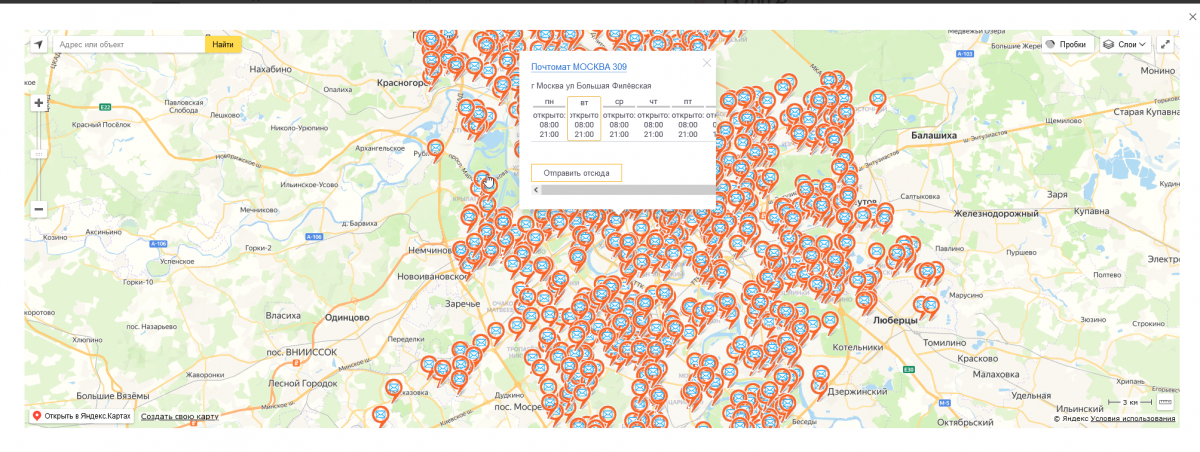Open the Условия использования link
The height and width of the screenshot is (452, 1200).
click(x=1133, y=419)
